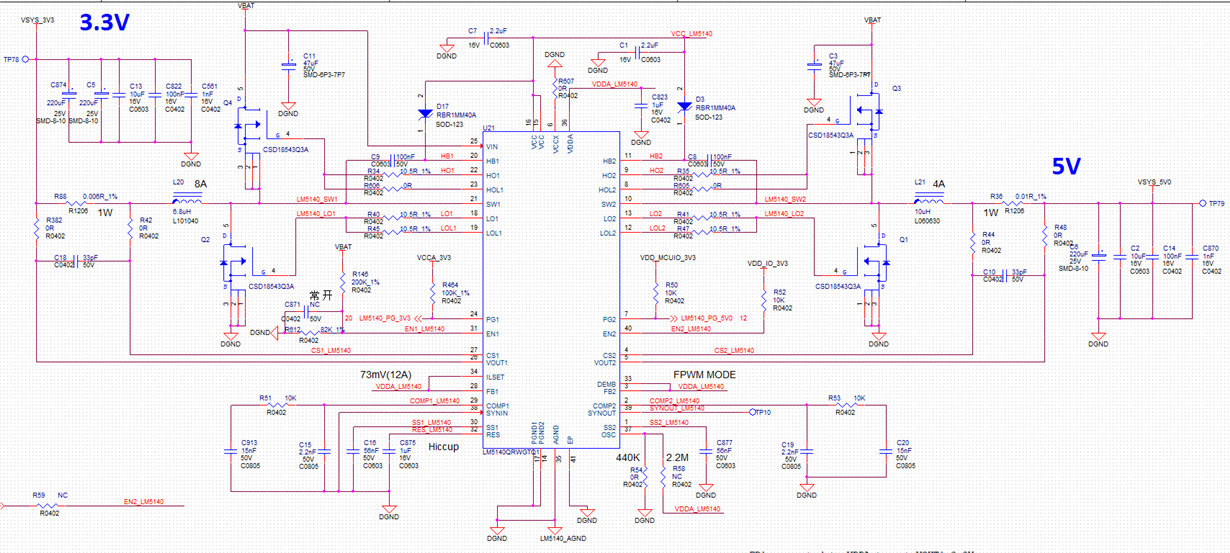Select the VCCA_3V3 power label
Screen dimensions: 1230x553
[x=435, y=257]
